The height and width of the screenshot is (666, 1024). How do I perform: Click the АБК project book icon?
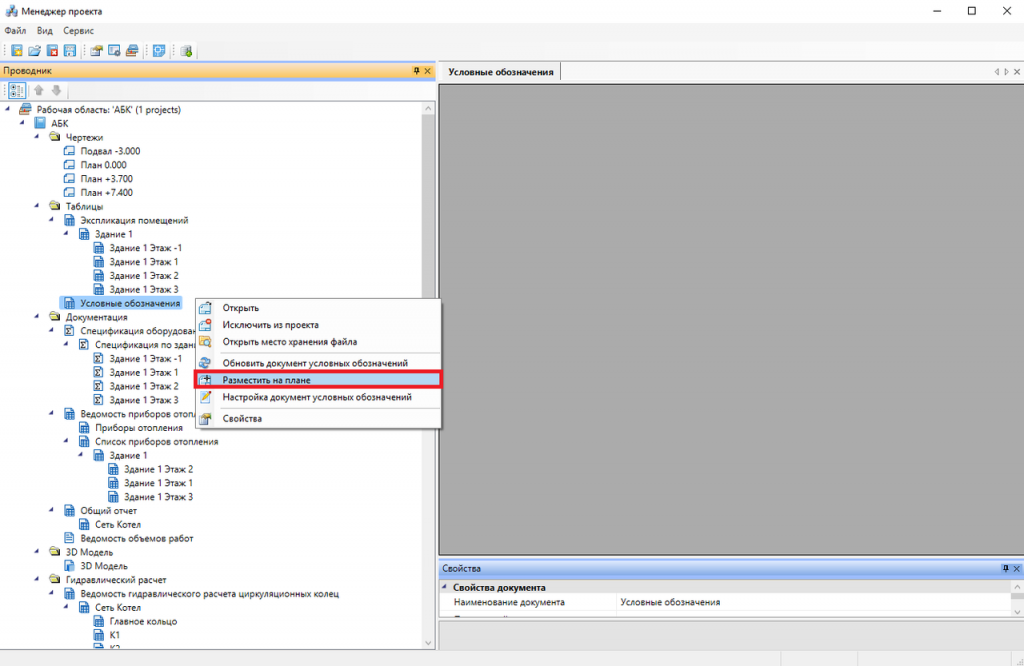40,123
